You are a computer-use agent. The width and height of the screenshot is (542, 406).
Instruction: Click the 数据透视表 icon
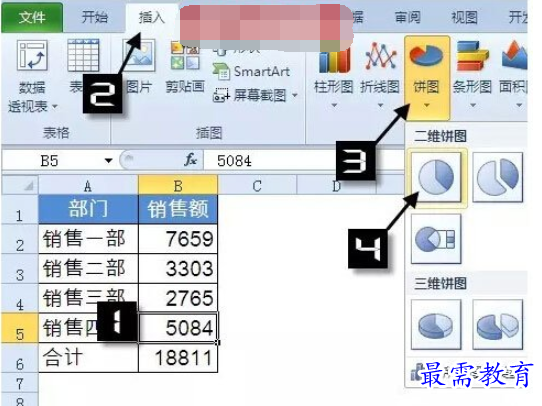(x=32, y=55)
